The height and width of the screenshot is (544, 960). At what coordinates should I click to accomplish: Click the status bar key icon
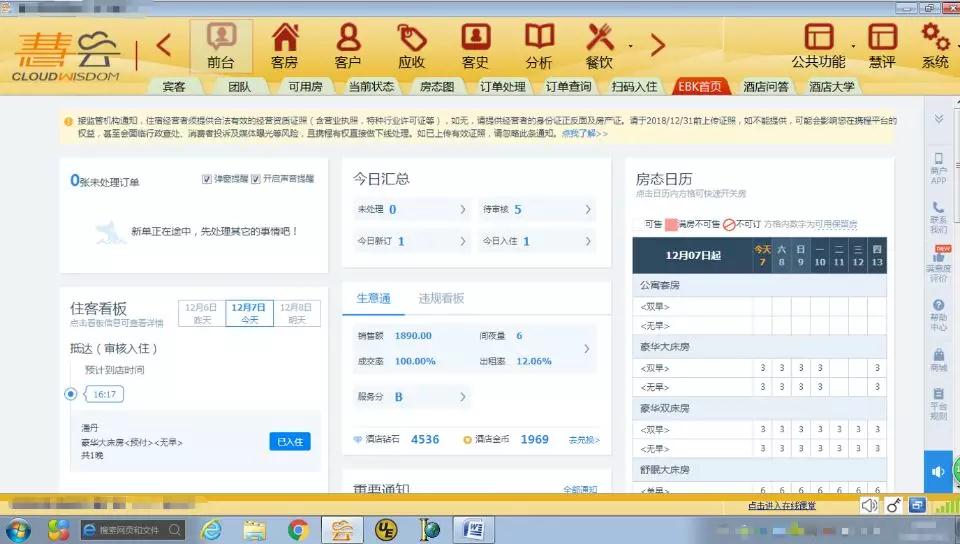[893, 505]
